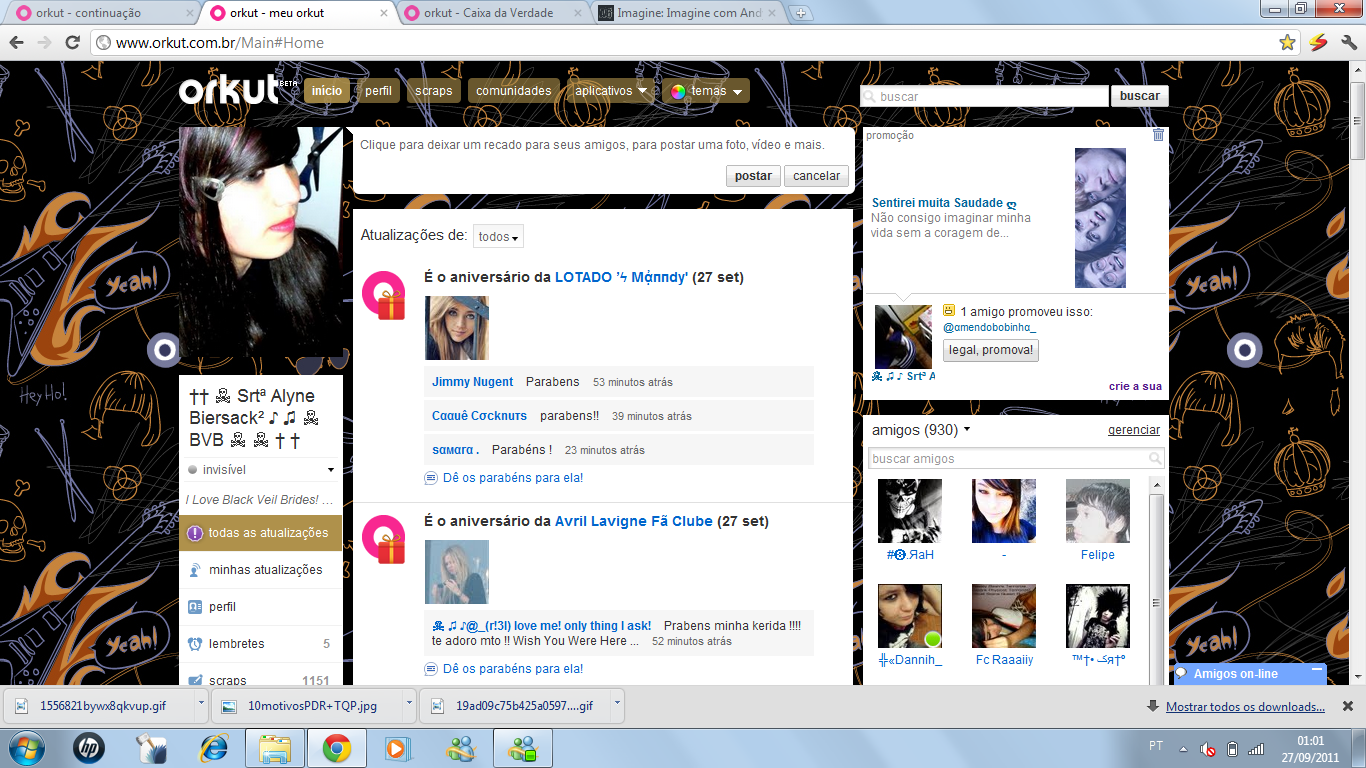Click the download arrow icon by Mostrar todos
This screenshot has height=768, width=1366.
(1153, 707)
